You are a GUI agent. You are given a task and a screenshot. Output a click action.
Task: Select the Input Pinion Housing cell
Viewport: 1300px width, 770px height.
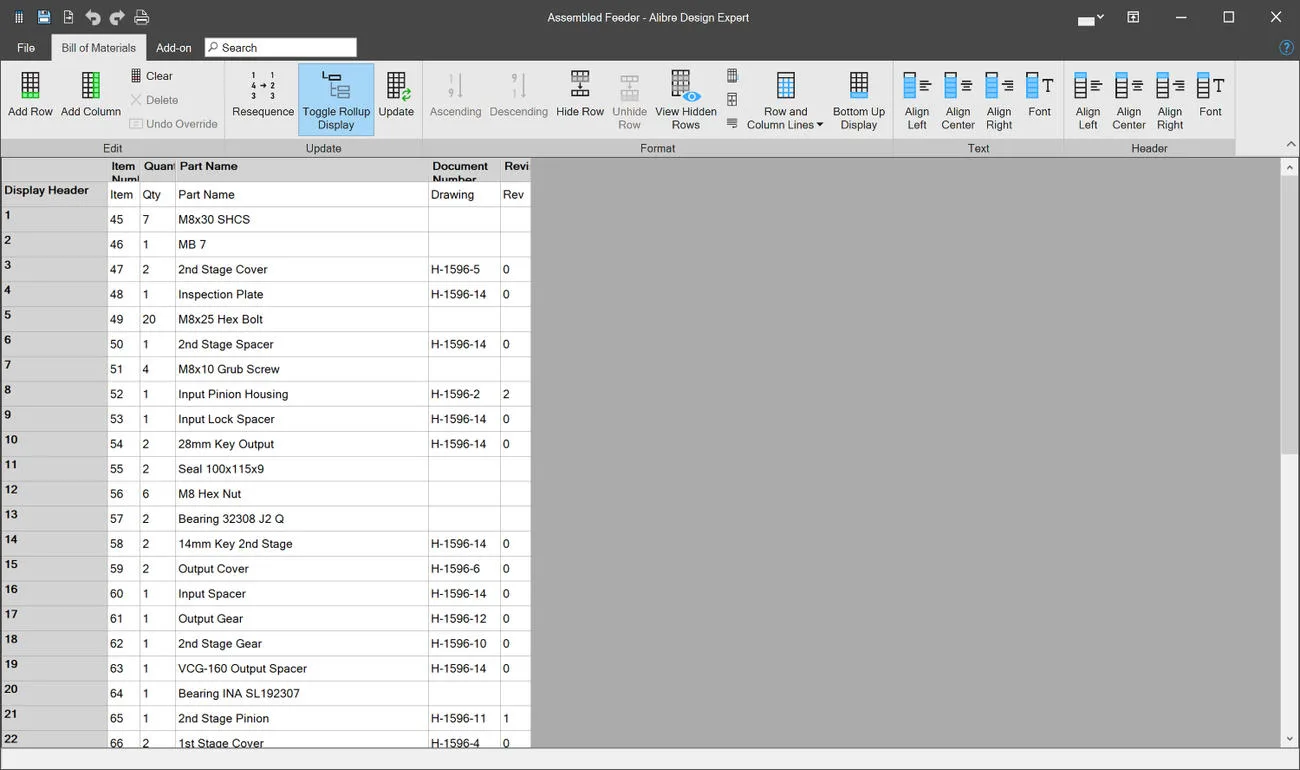302,394
